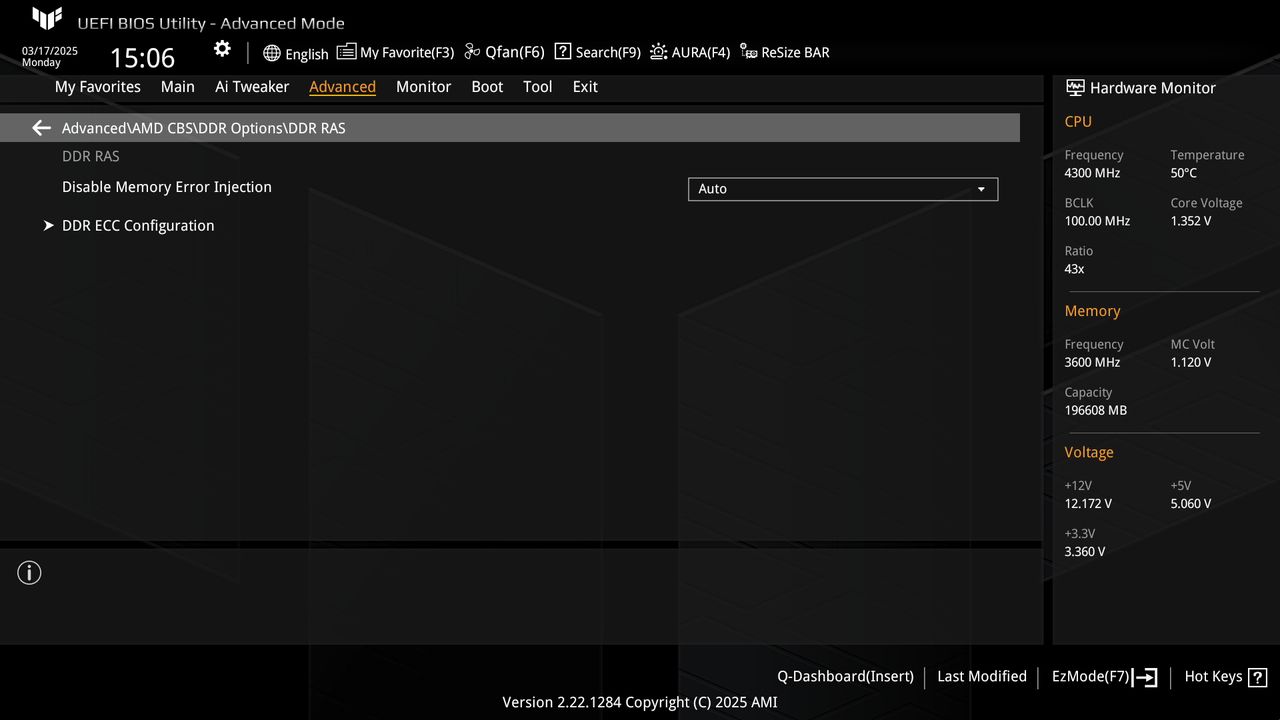
Task: Open Q-Dashboard(Insert)
Action: pos(845,677)
